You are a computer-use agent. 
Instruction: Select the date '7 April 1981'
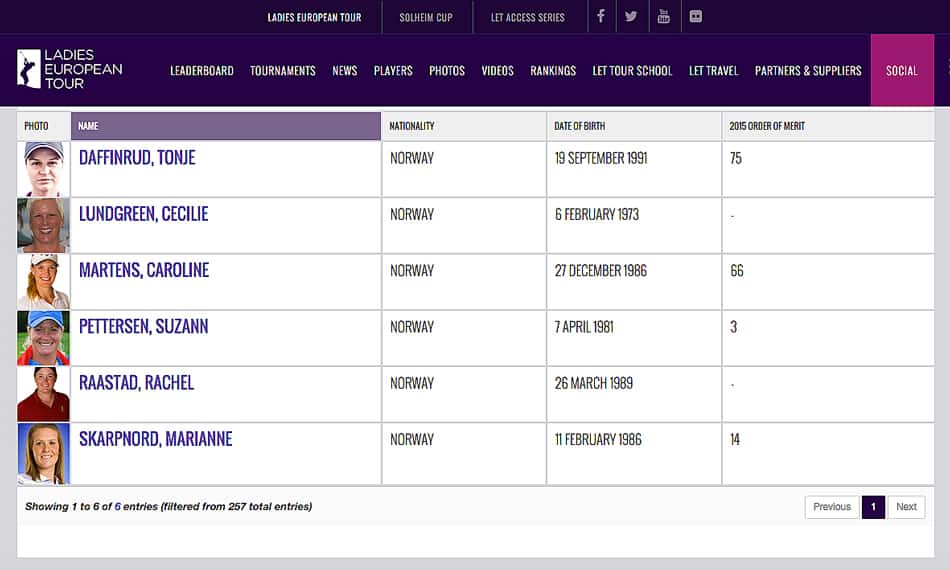click(x=584, y=328)
